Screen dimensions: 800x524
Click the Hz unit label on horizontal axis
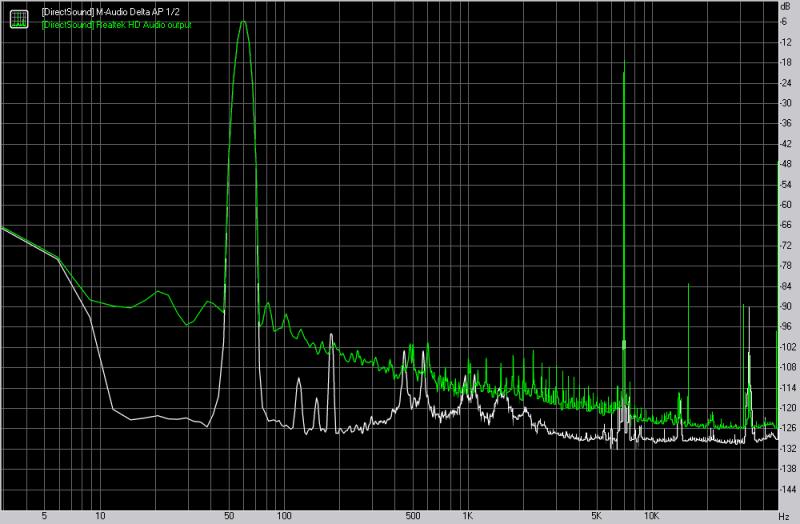(782, 516)
